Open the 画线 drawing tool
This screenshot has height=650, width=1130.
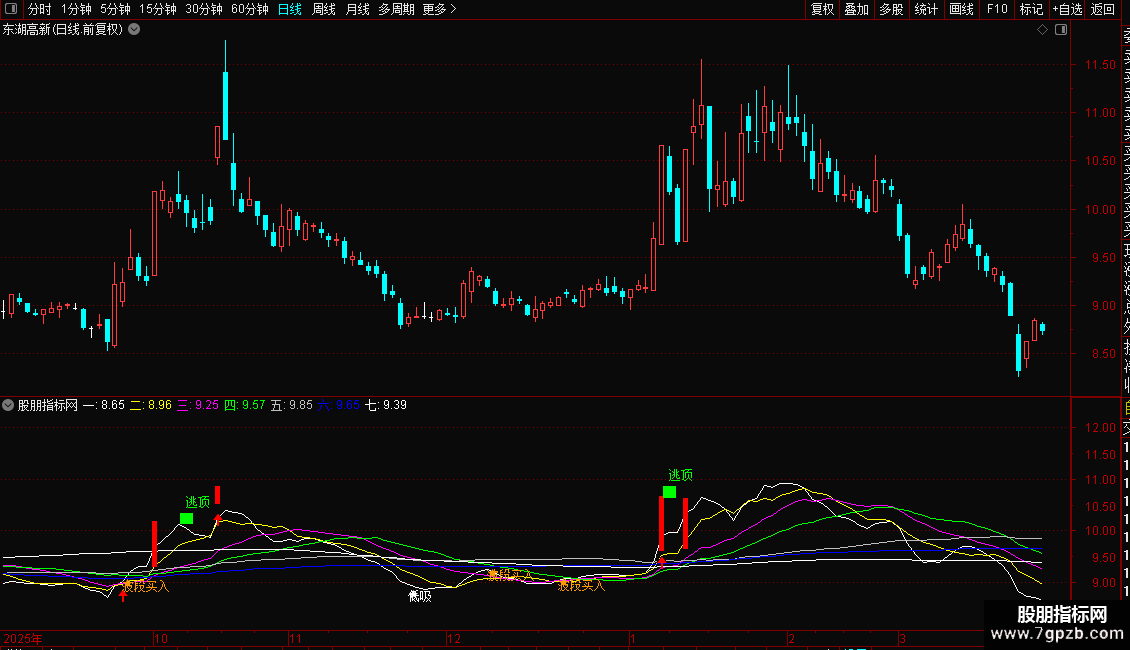pyautogui.click(x=961, y=9)
